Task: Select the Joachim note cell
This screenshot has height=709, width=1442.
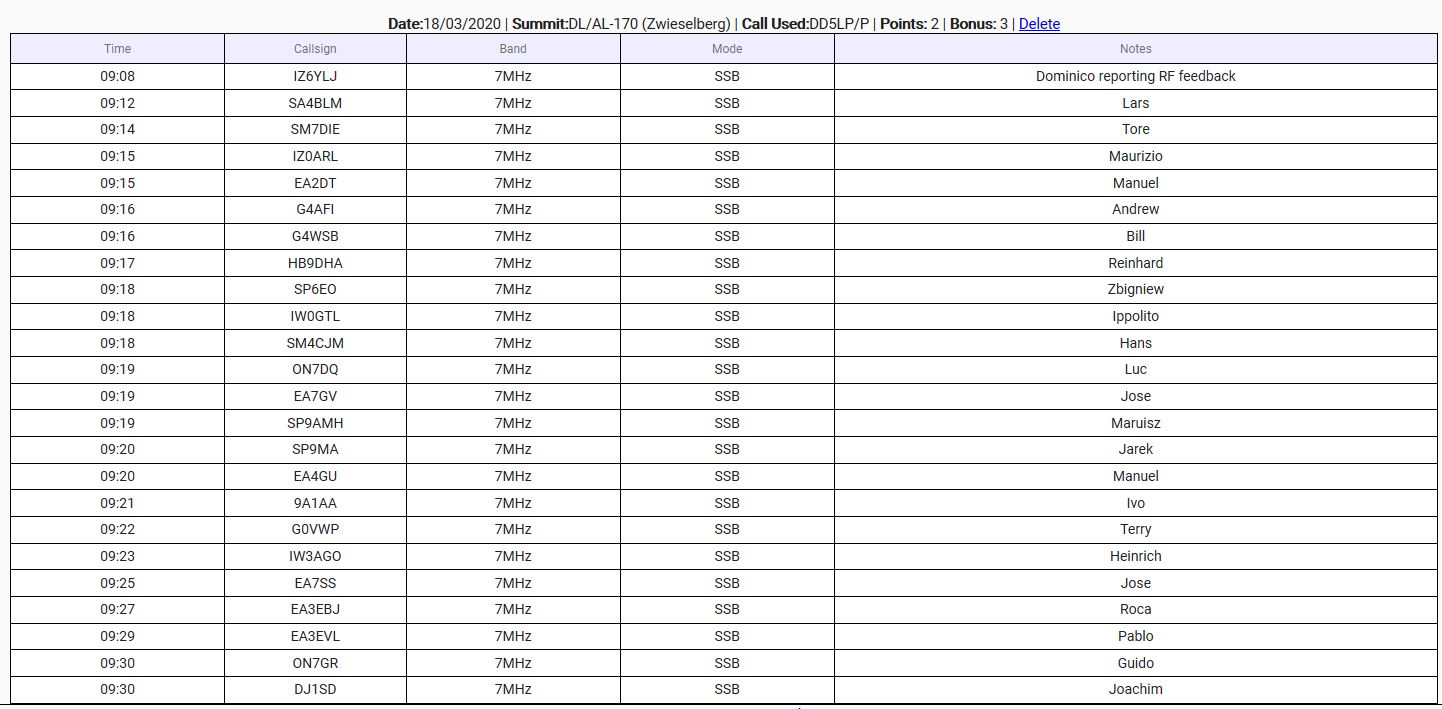Action: coord(1135,689)
